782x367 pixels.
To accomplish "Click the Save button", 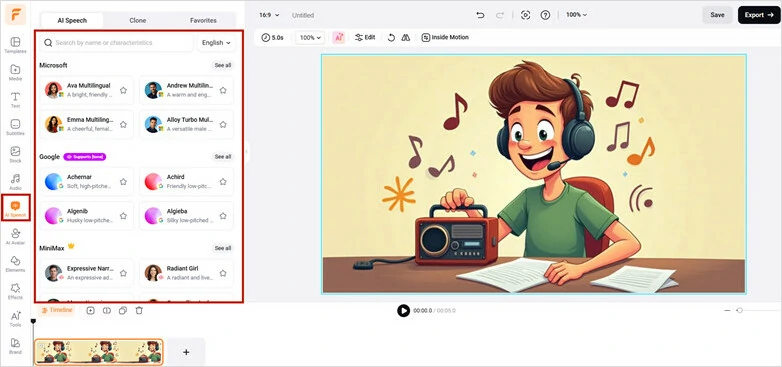I will (x=717, y=15).
